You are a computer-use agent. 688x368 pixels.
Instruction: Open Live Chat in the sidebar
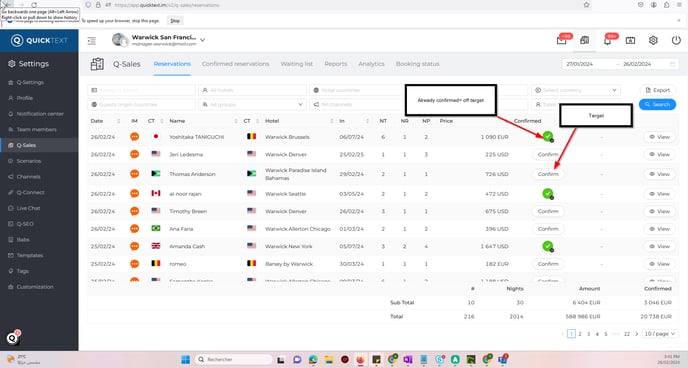click(x=28, y=208)
